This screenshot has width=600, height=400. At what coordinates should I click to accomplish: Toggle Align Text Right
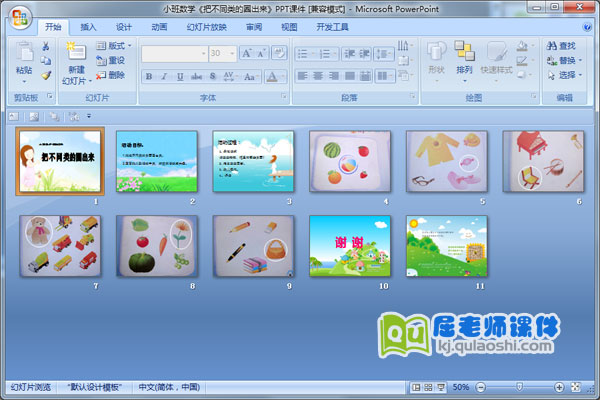[x=334, y=76]
